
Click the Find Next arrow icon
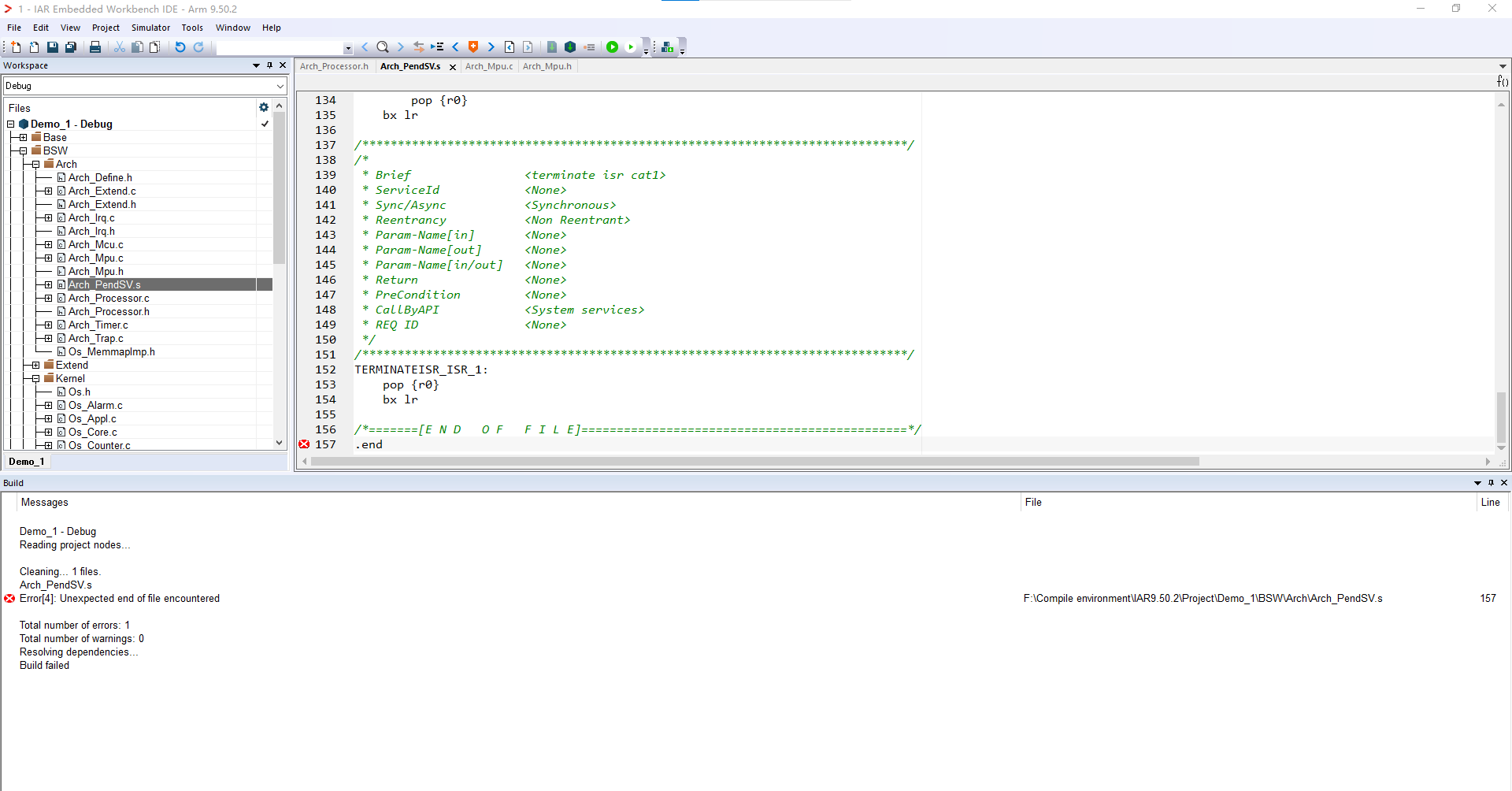(x=400, y=47)
